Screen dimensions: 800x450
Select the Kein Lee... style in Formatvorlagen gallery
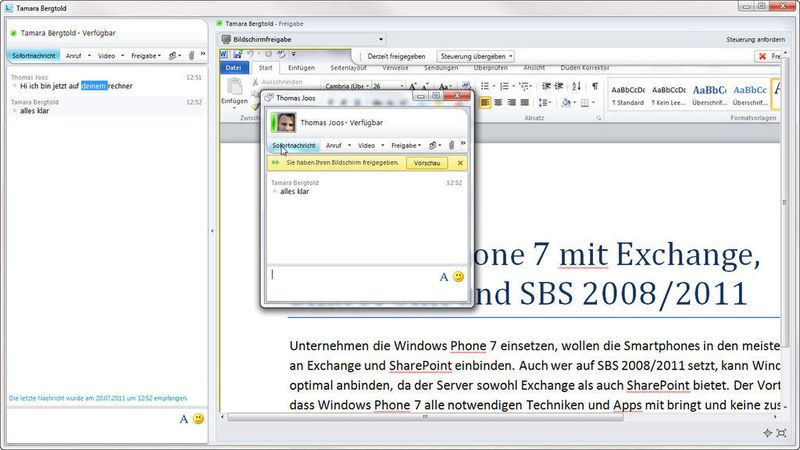point(669,95)
